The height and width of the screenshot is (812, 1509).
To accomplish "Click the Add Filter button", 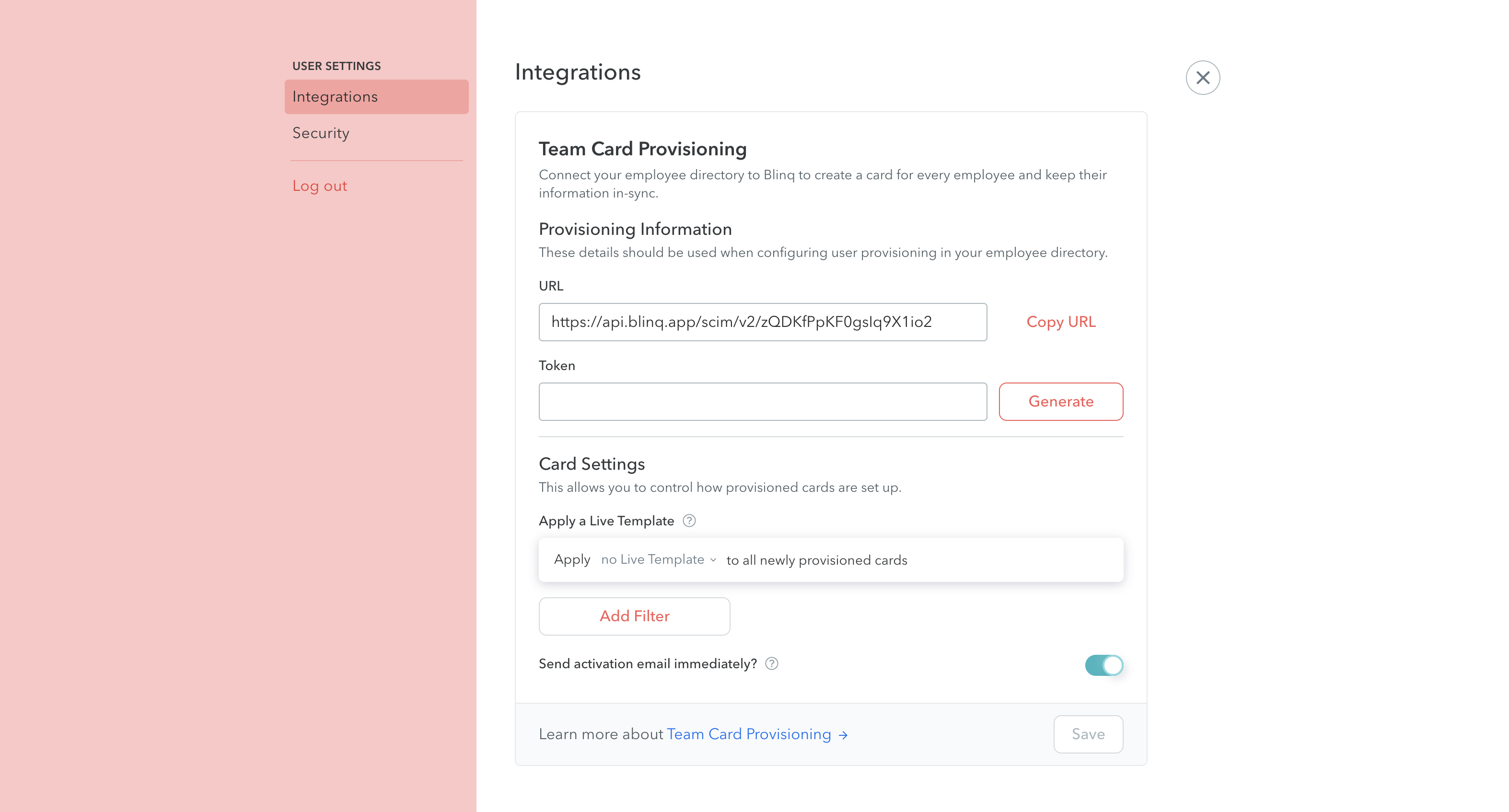I will point(634,616).
